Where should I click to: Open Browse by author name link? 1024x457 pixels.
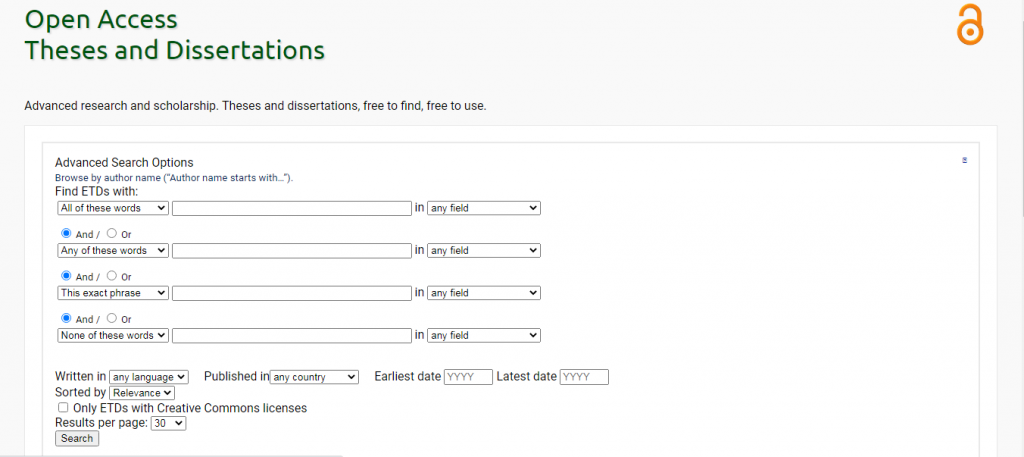pyautogui.click(x=174, y=178)
